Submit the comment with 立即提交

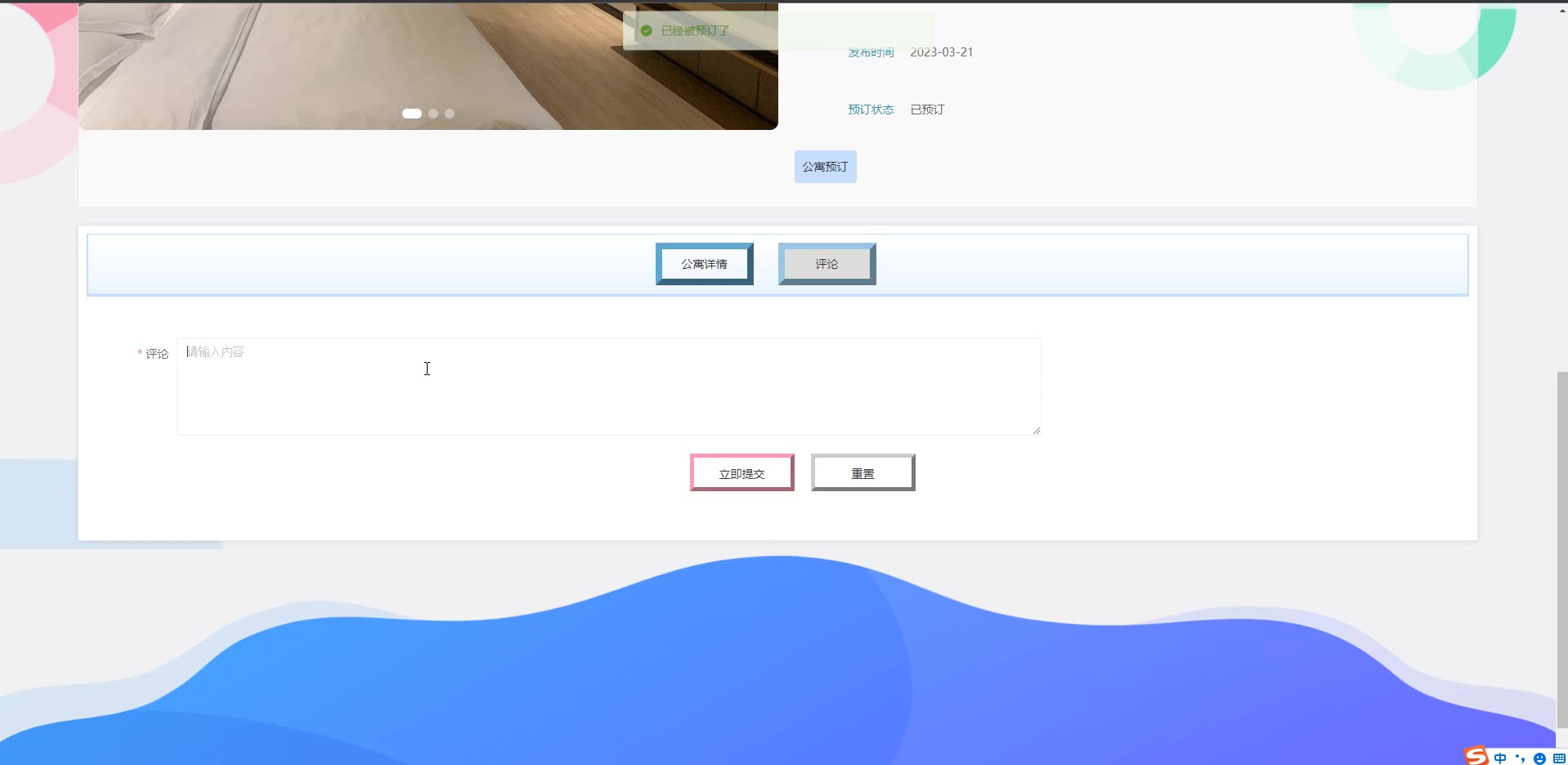click(x=741, y=472)
